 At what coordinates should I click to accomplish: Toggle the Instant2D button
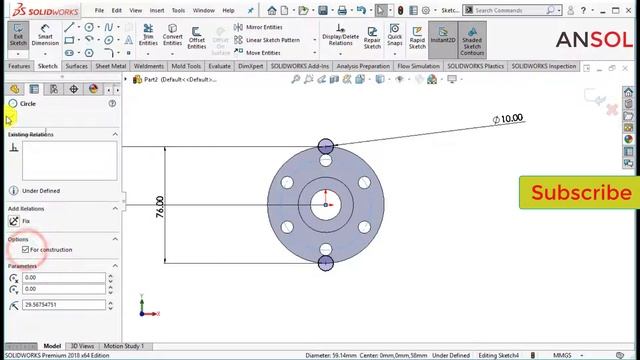[x=443, y=39]
